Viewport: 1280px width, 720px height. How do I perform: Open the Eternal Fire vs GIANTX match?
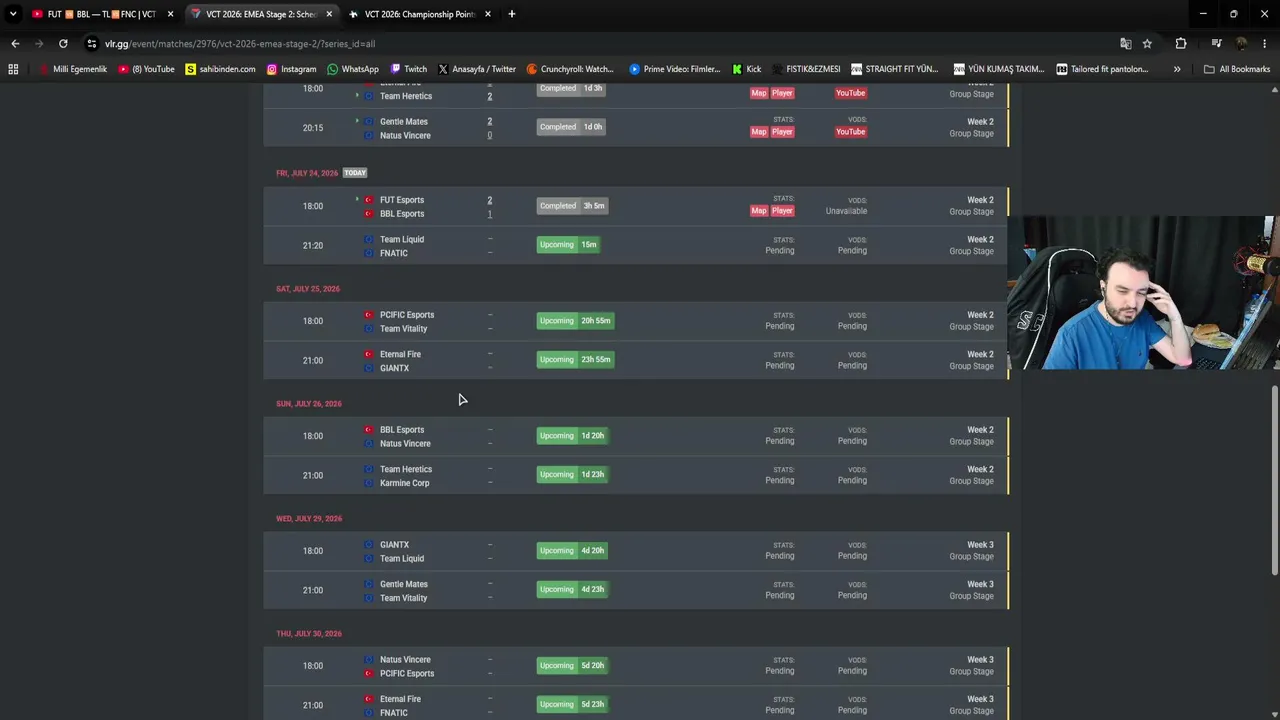[636, 361]
